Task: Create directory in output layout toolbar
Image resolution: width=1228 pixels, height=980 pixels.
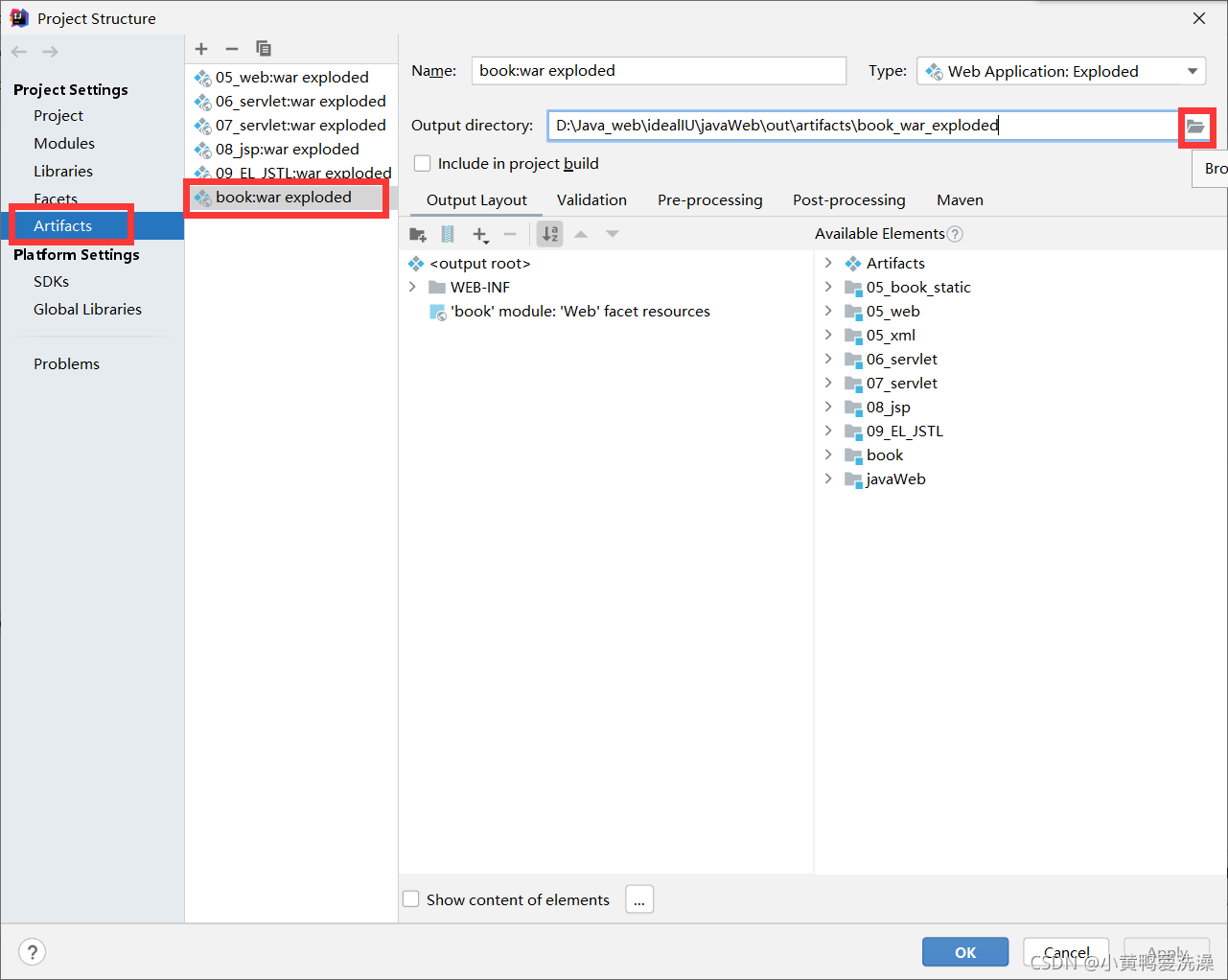Action: 418,234
